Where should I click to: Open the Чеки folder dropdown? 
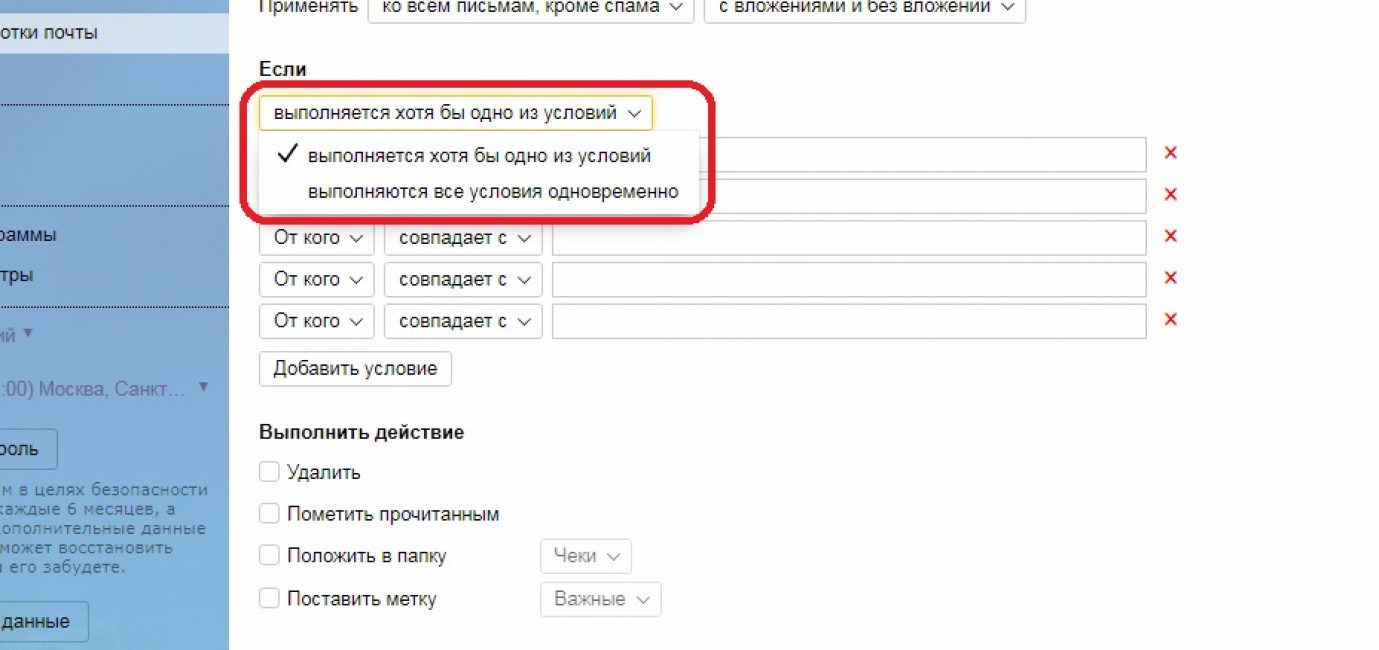(586, 556)
